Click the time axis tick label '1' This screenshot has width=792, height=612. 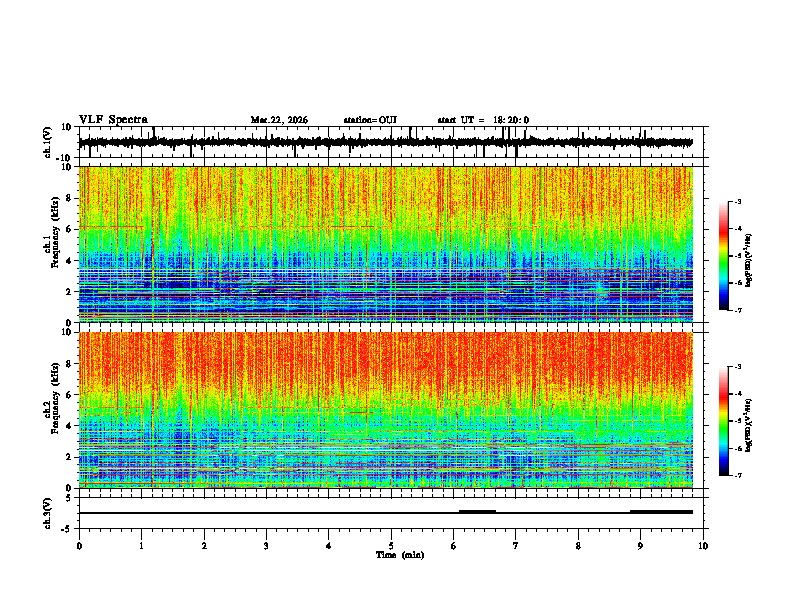coord(141,546)
